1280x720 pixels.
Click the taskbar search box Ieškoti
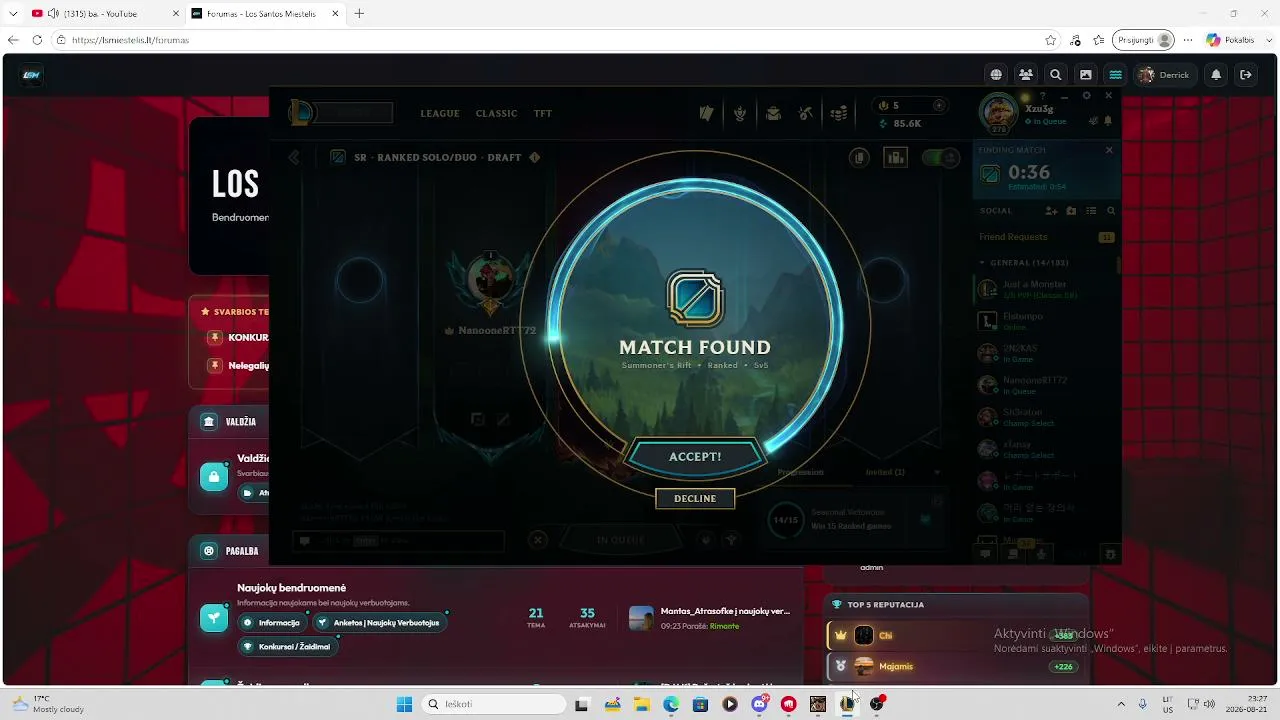[495, 704]
